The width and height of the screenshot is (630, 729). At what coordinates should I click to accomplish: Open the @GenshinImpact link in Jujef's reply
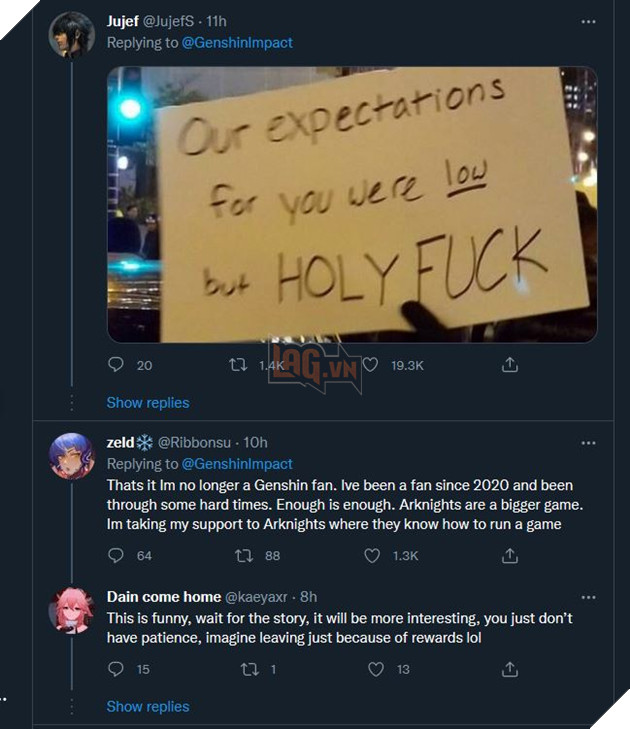point(237,43)
